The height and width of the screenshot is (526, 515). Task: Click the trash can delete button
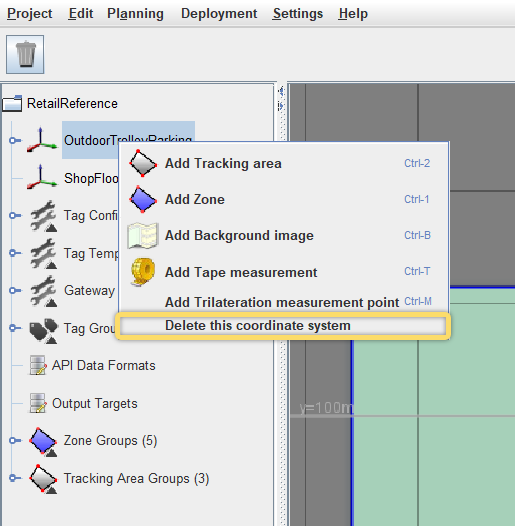25,54
